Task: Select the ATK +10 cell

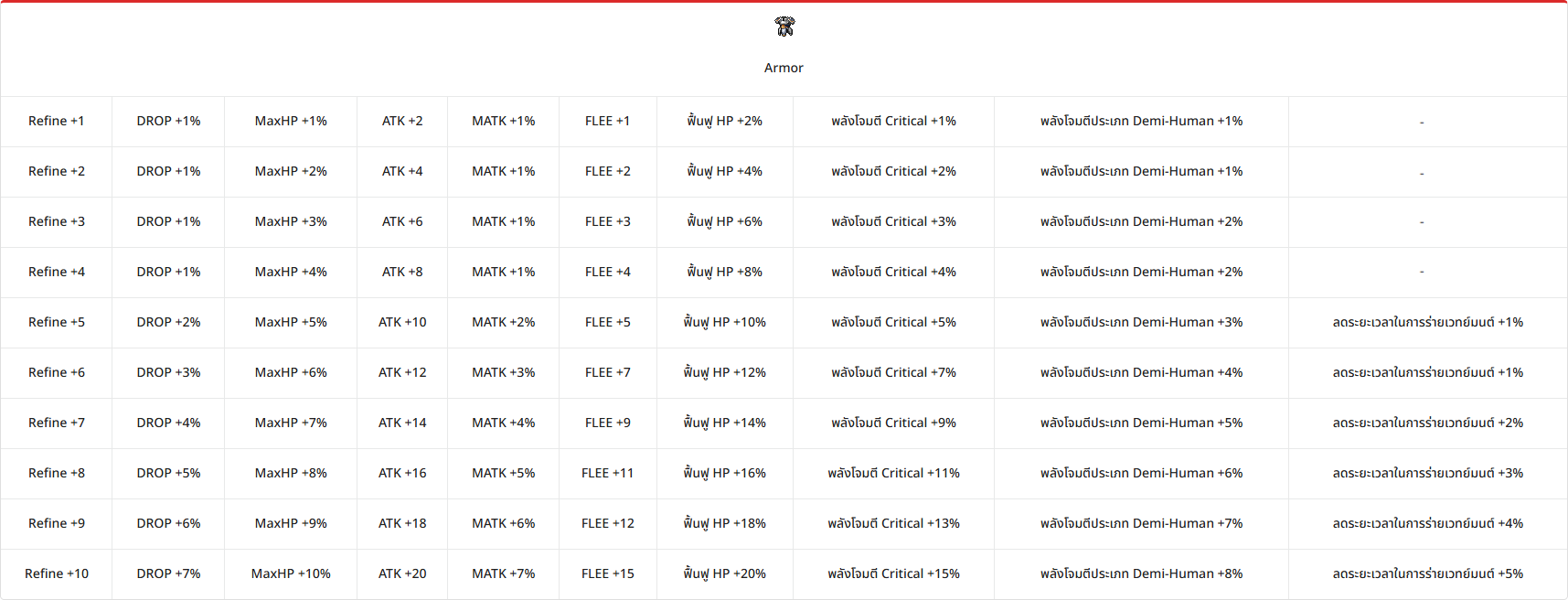Action: (402, 322)
